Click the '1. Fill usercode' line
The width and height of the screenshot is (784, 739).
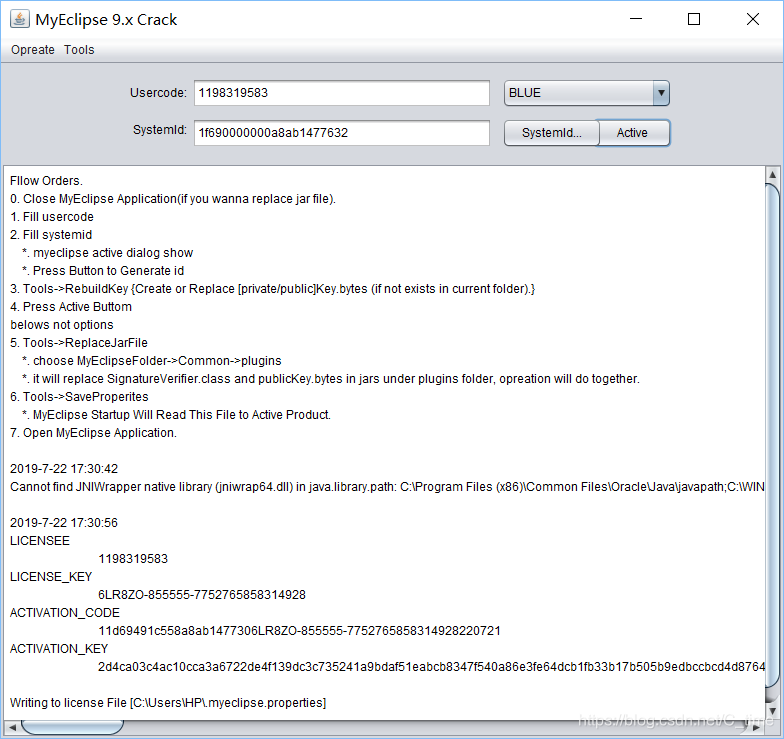click(x=52, y=216)
